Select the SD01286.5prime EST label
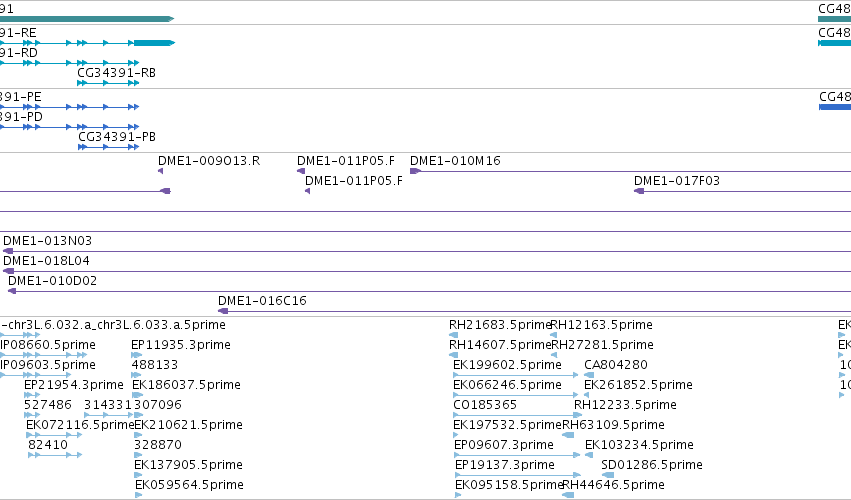851x500 pixels. point(652,465)
